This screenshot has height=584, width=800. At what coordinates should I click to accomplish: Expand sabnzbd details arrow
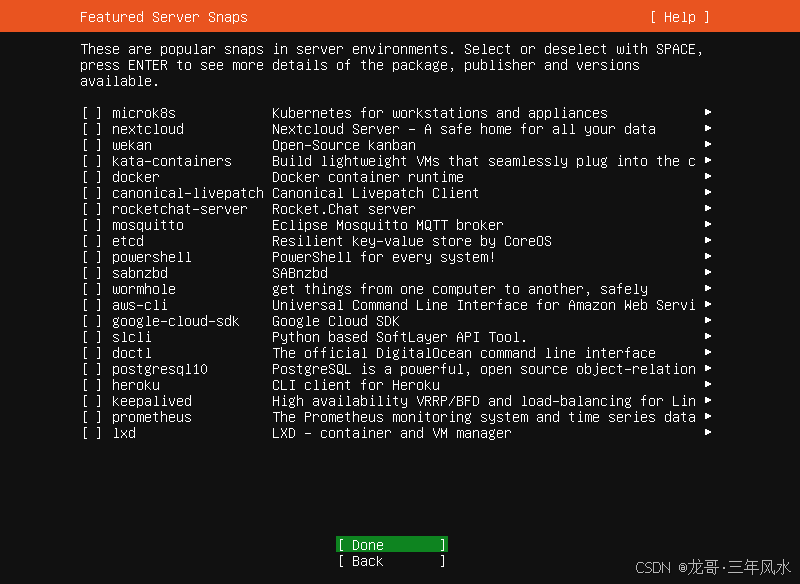[x=708, y=272]
